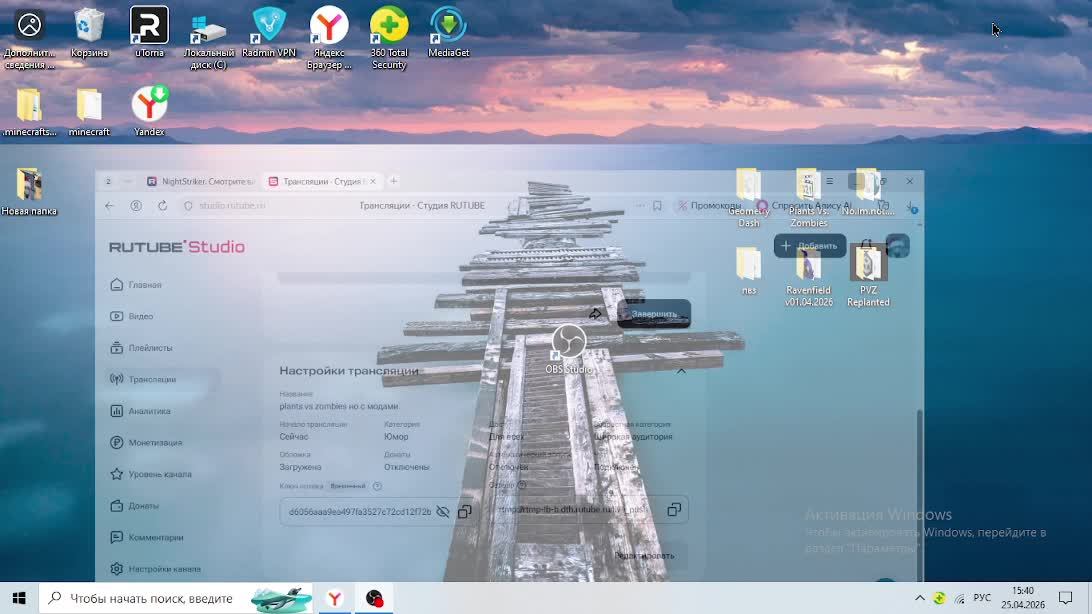Copy the stream key

[465, 512]
